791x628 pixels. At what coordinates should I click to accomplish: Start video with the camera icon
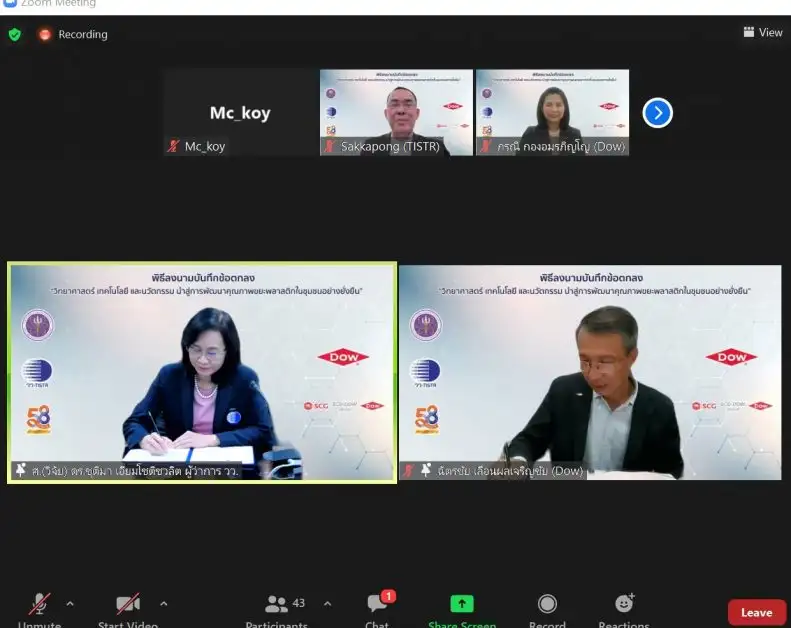point(127,605)
